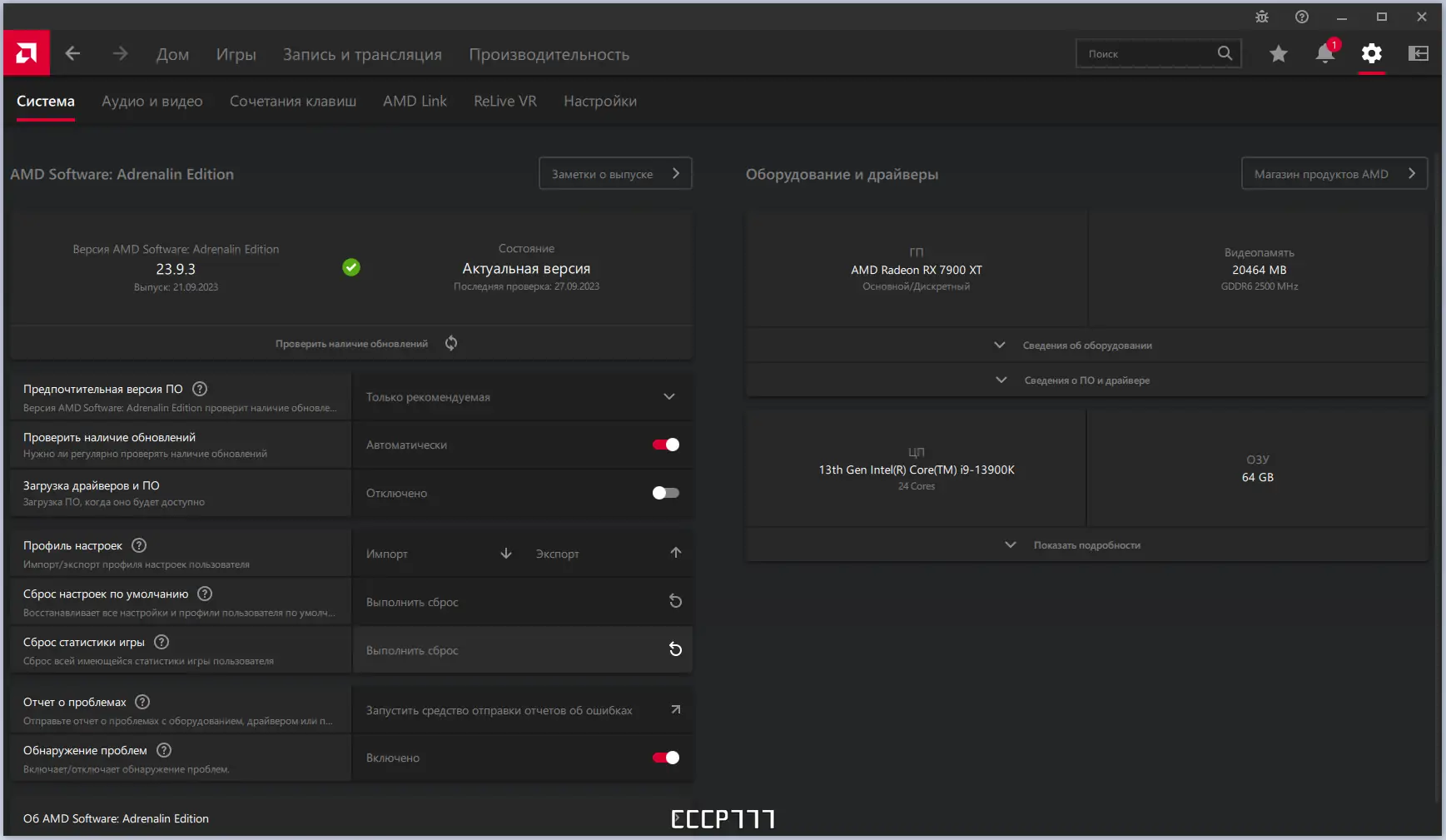1446x840 pixels.
Task: Click the refresh icon to check updates
Action: click(451, 343)
